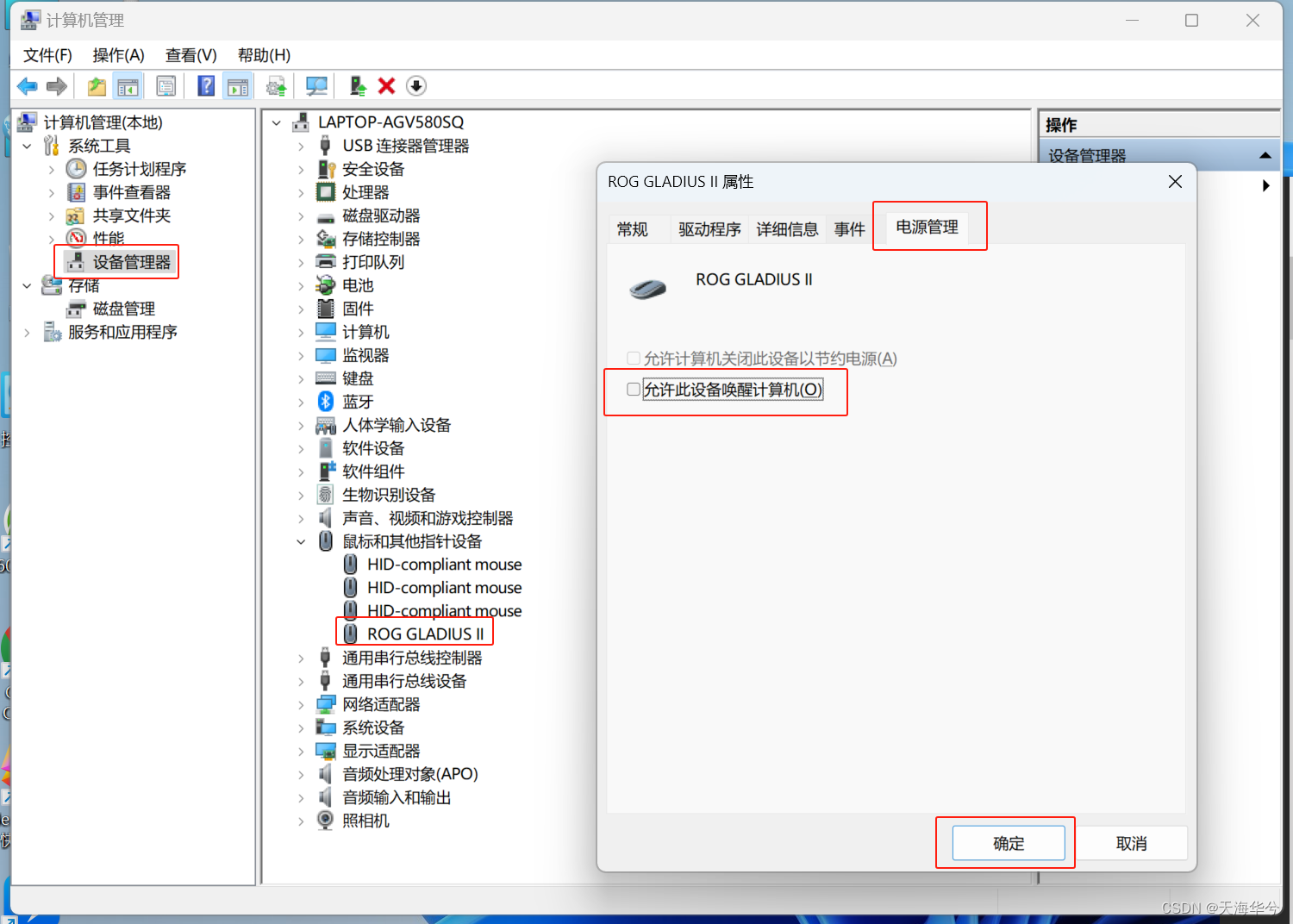Select 任务计划程序 in the left tree

tap(139, 169)
